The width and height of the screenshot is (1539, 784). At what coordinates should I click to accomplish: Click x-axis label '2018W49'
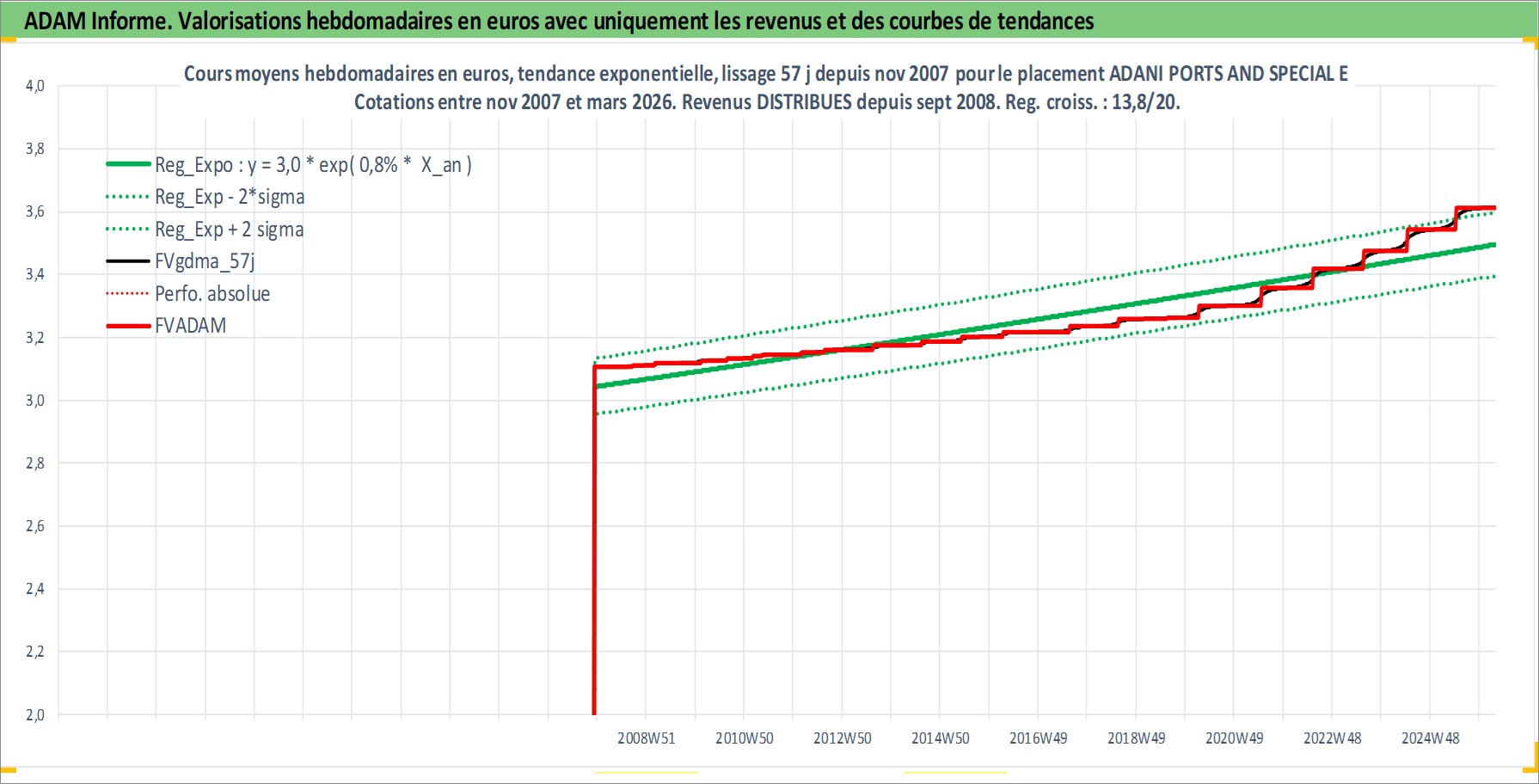(x=1137, y=738)
